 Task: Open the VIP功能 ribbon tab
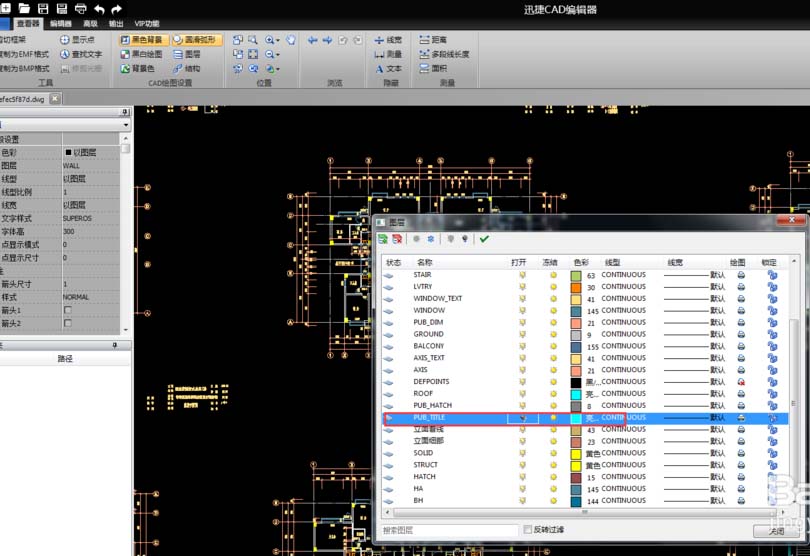pyautogui.click(x=147, y=23)
